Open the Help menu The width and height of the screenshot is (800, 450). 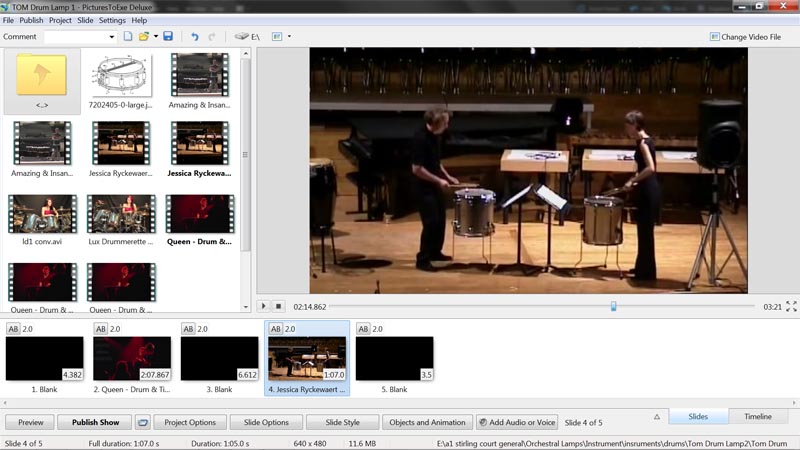coord(139,20)
